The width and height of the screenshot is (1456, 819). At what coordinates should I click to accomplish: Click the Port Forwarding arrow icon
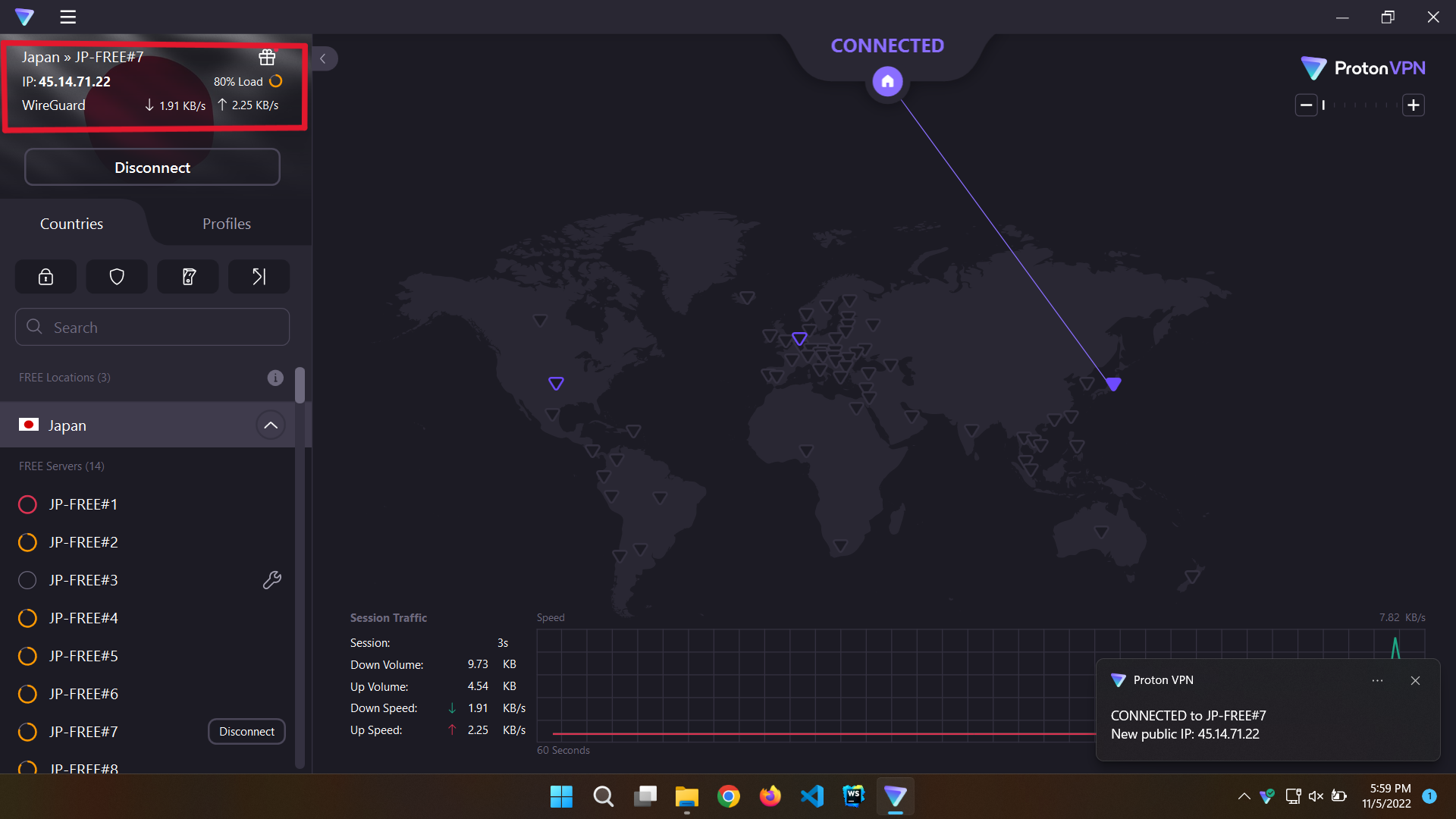(259, 277)
